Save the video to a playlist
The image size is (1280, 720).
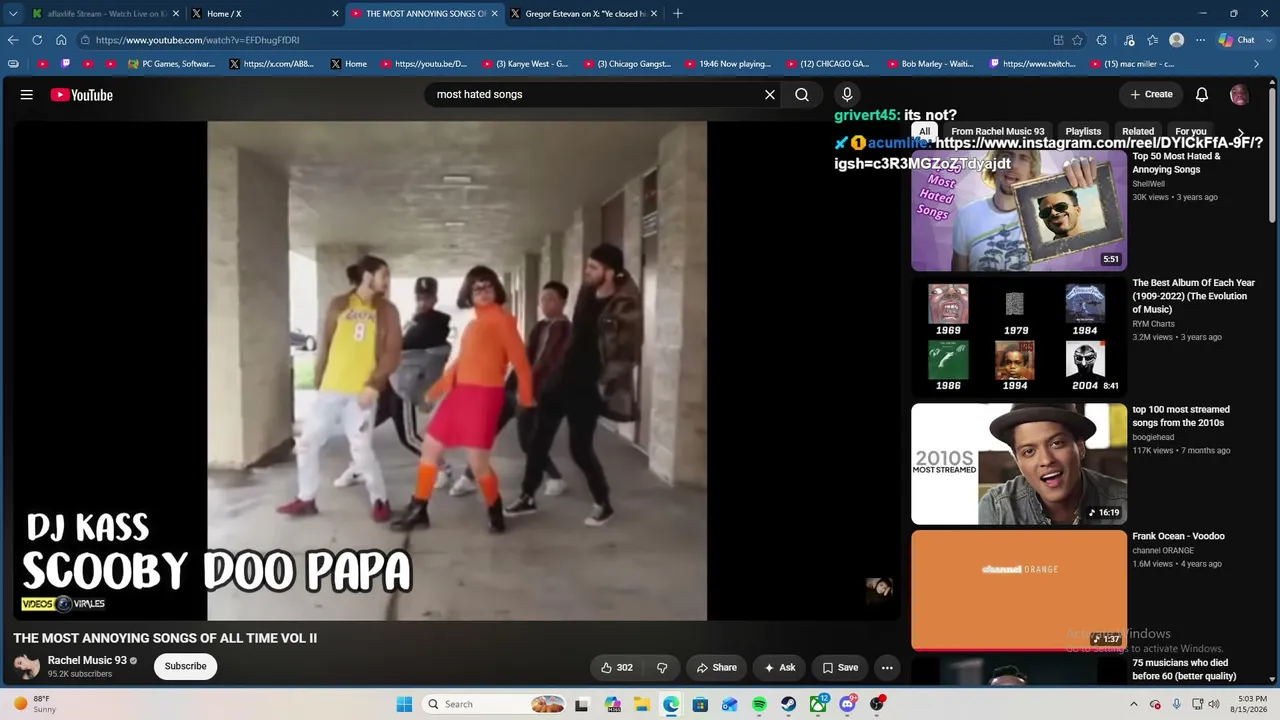(x=840, y=668)
